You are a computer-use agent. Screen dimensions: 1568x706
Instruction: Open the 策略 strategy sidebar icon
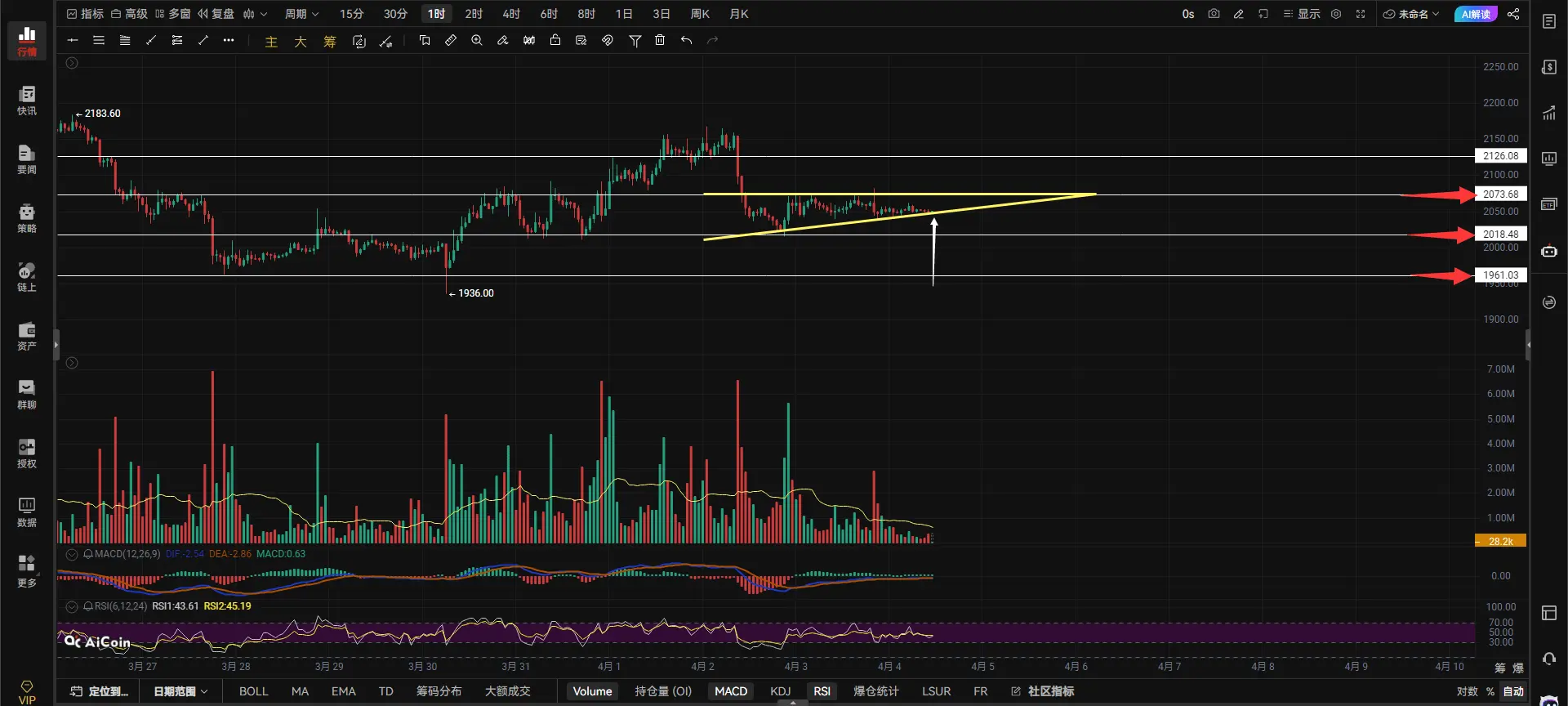[27, 218]
